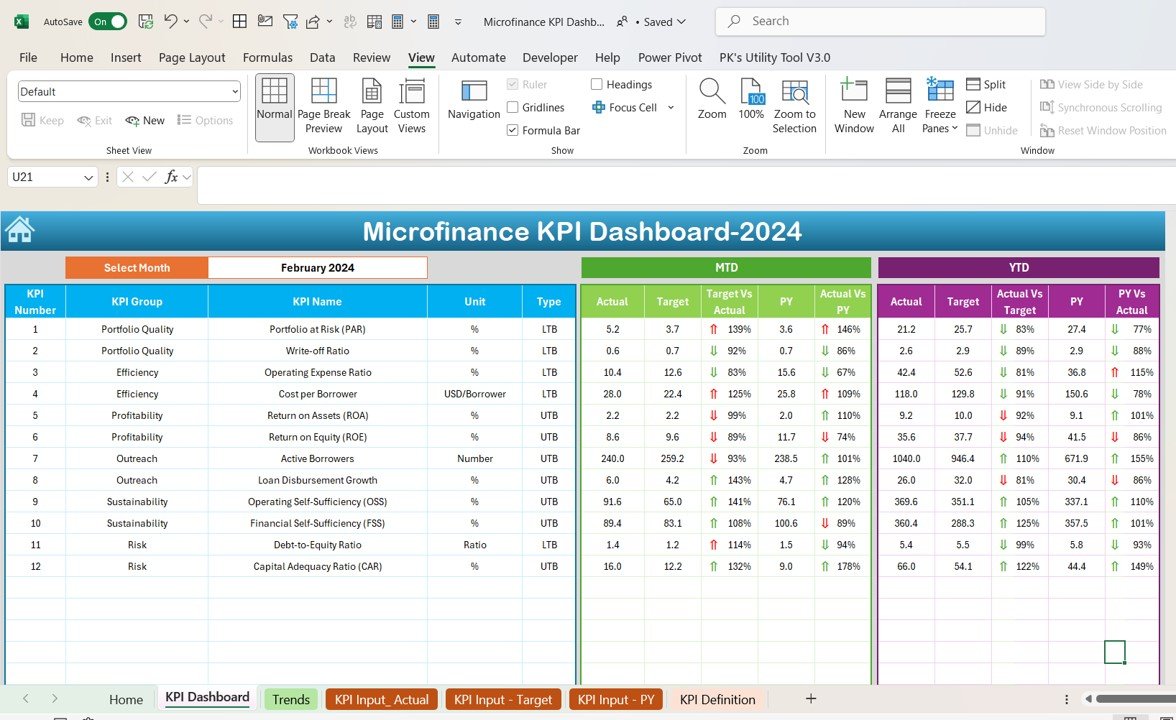Open the Zoom dialog
The height and width of the screenshot is (720, 1176).
(x=712, y=100)
